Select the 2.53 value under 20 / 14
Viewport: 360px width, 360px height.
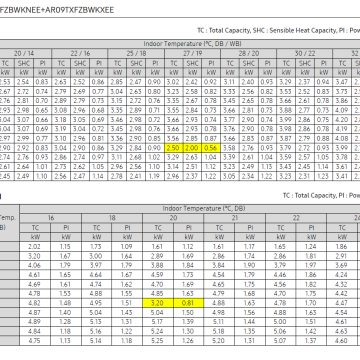pyautogui.click(x=6, y=82)
